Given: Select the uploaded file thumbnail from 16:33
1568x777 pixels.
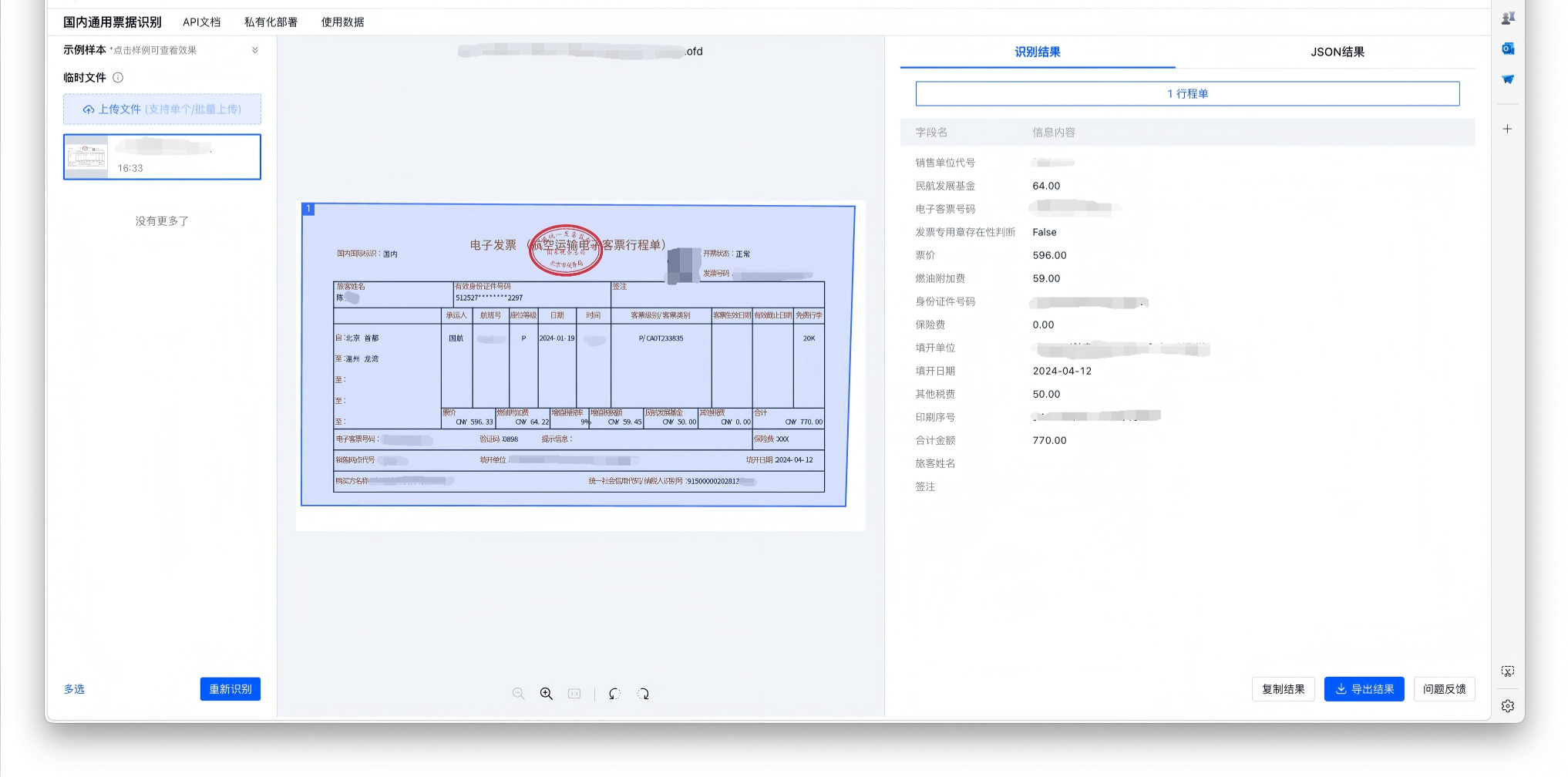Looking at the screenshot, I should click(162, 157).
